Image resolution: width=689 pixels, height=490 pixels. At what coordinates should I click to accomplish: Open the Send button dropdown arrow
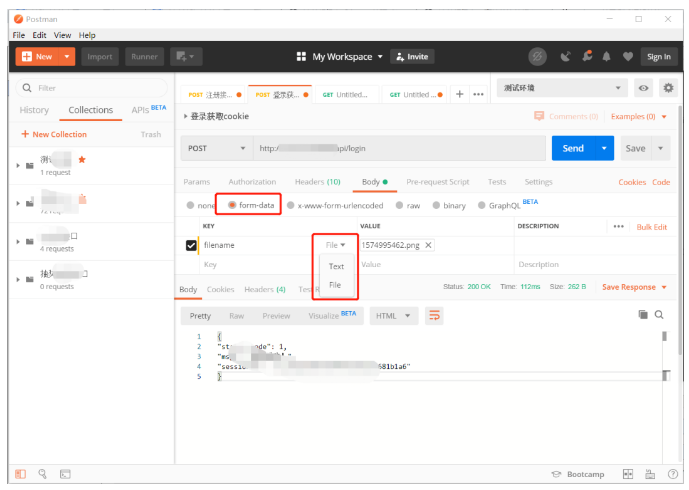(x=604, y=148)
